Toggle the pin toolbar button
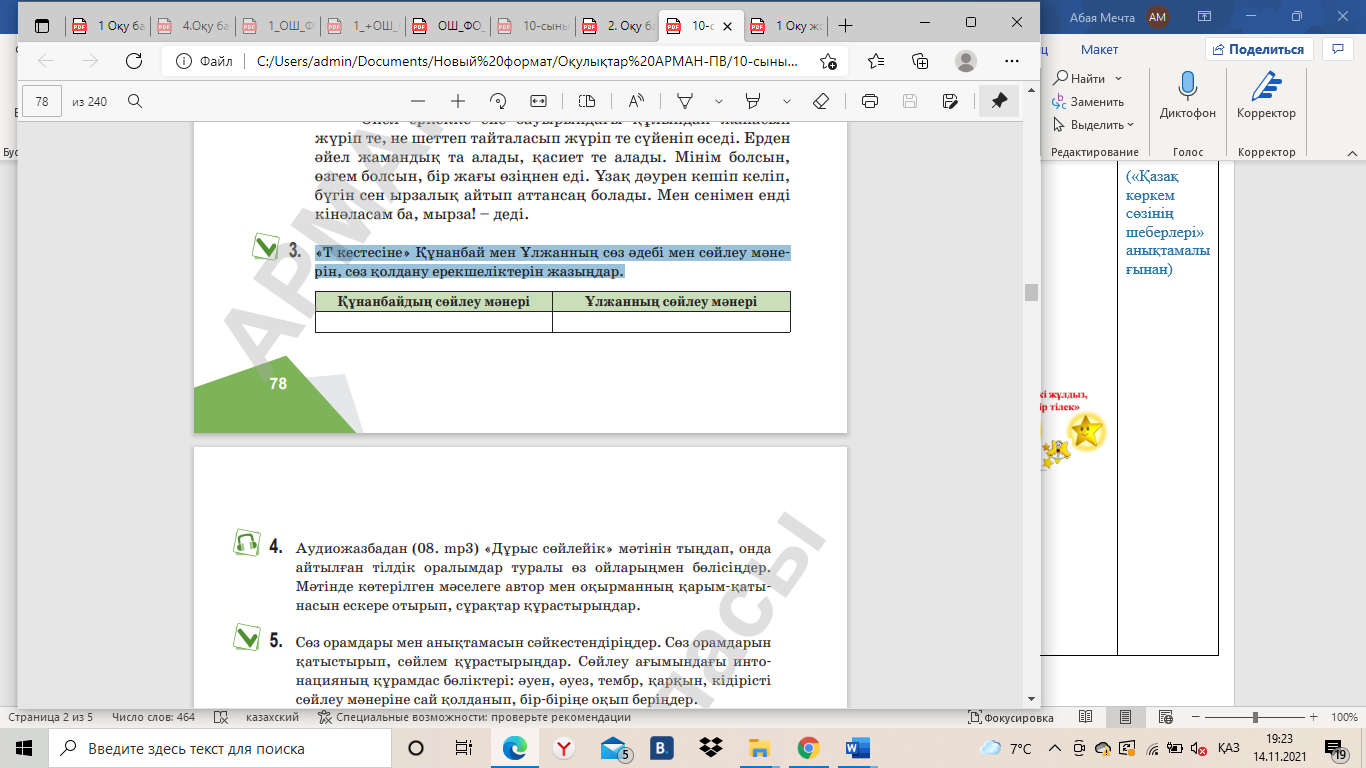Image resolution: width=1366 pixels, height=768 pixels. (999, 101)
